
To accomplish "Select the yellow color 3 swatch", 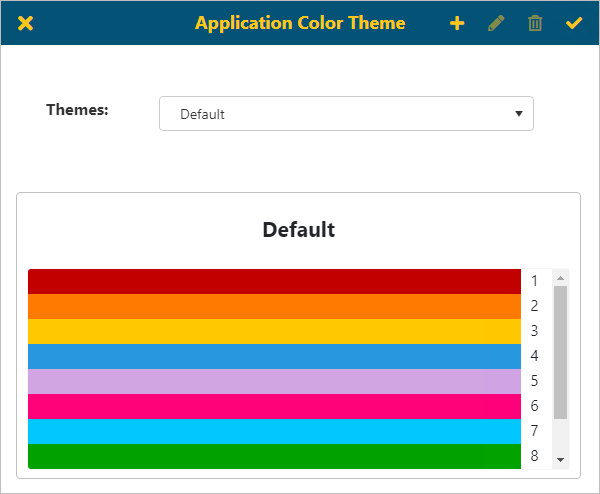I will [x=274, y=331].
